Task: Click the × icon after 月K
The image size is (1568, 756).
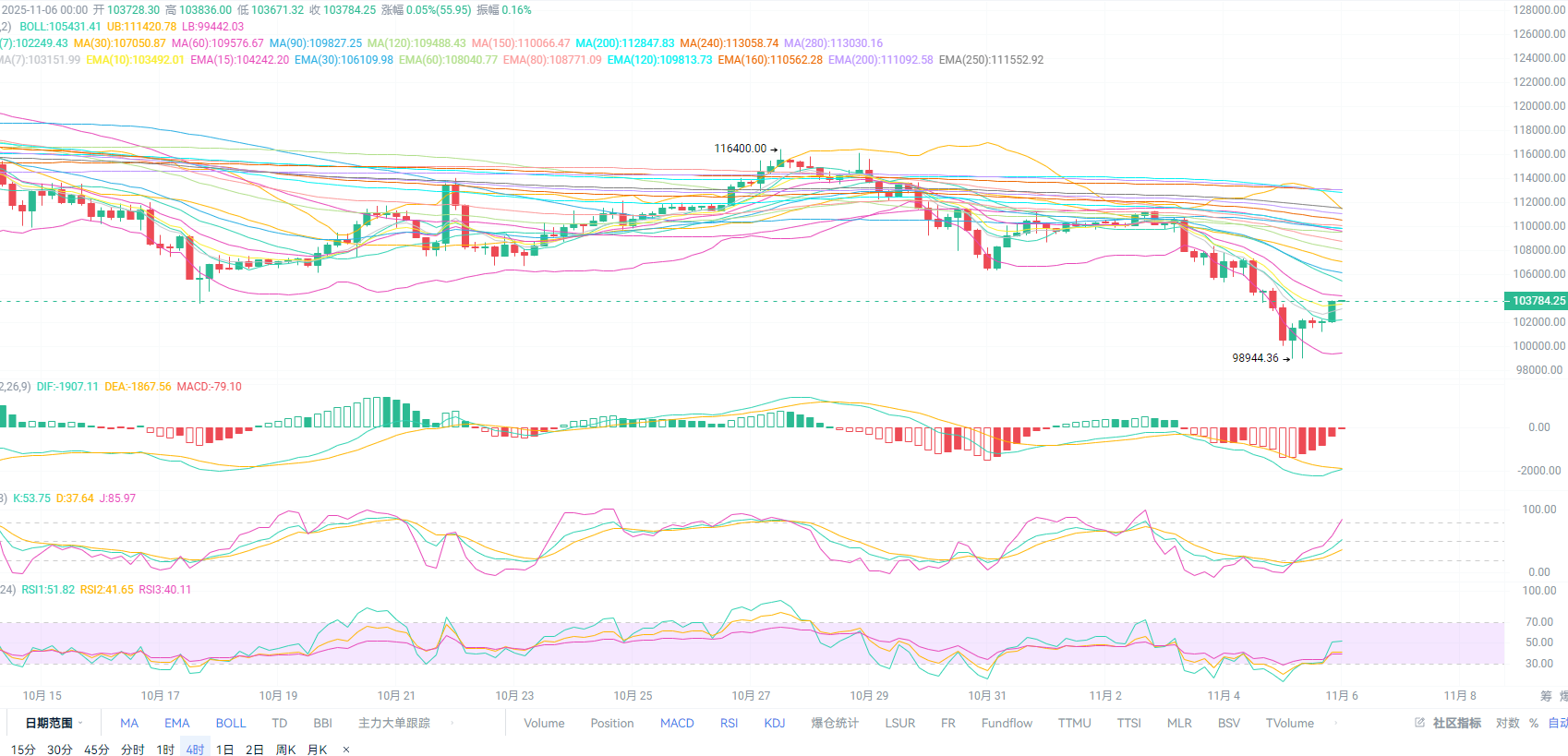Action: (346, 750)
